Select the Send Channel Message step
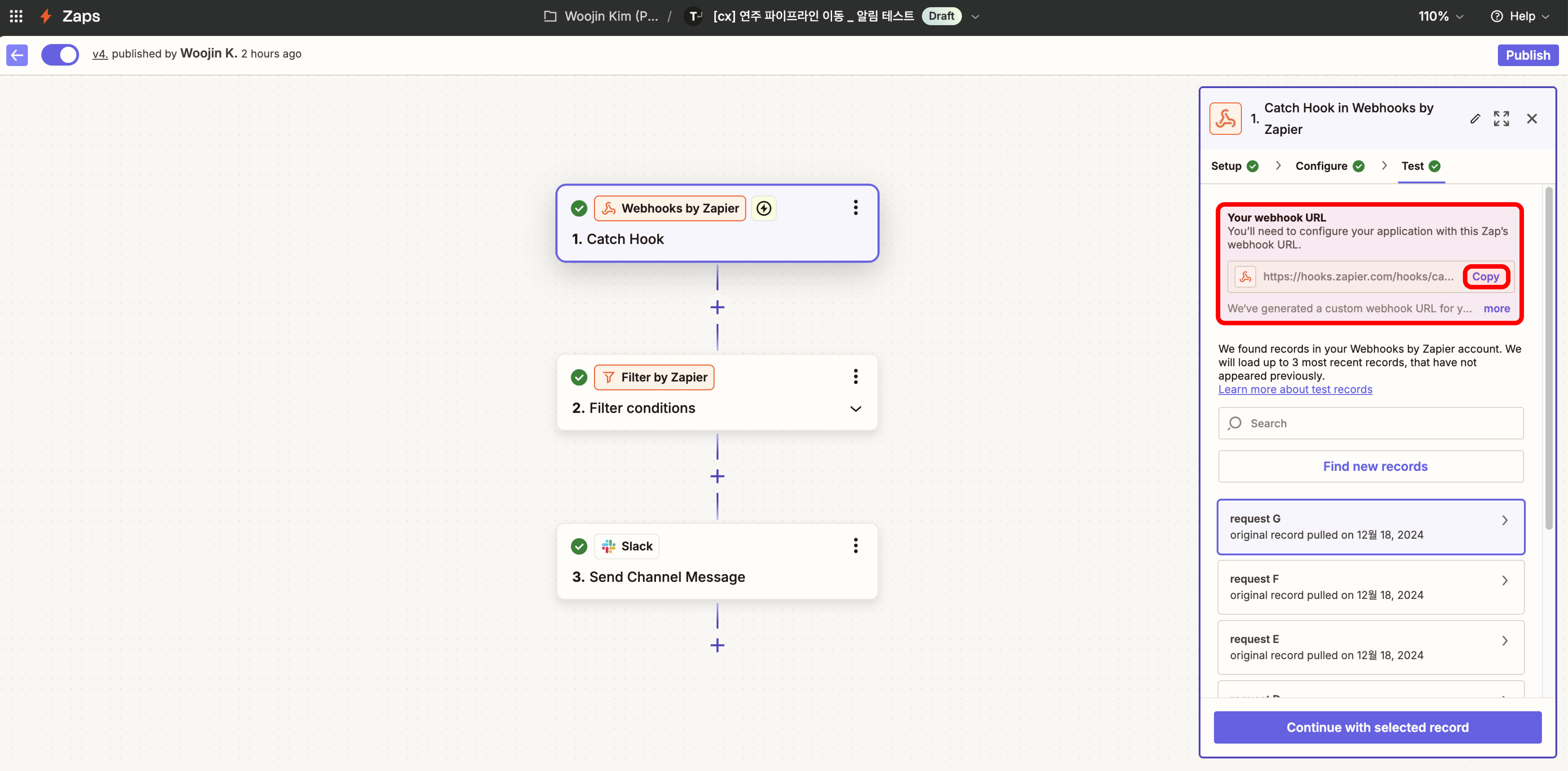 tap(717, 562)
